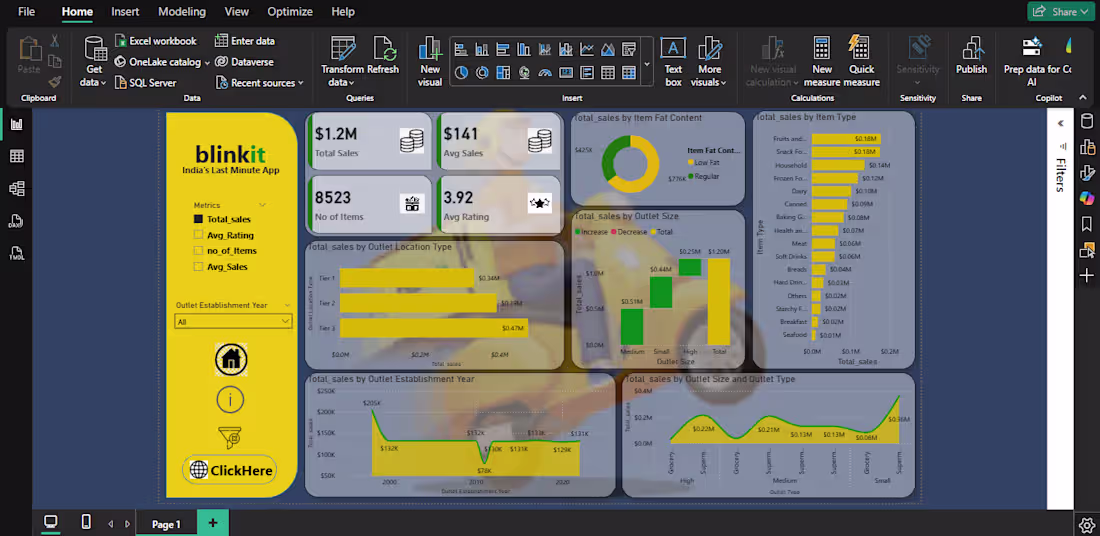Expand Recent sources dropdown

click(301, 83)
